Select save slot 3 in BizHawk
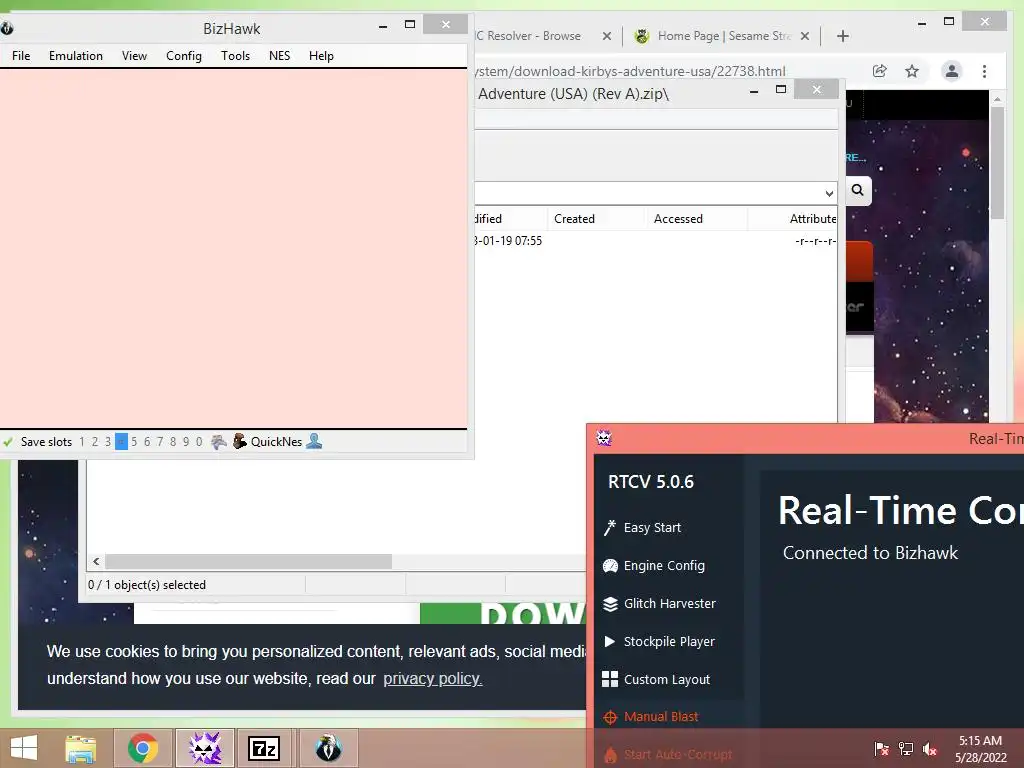Image resolution: width=1024 pixels, height=768 pixels. 108,442
